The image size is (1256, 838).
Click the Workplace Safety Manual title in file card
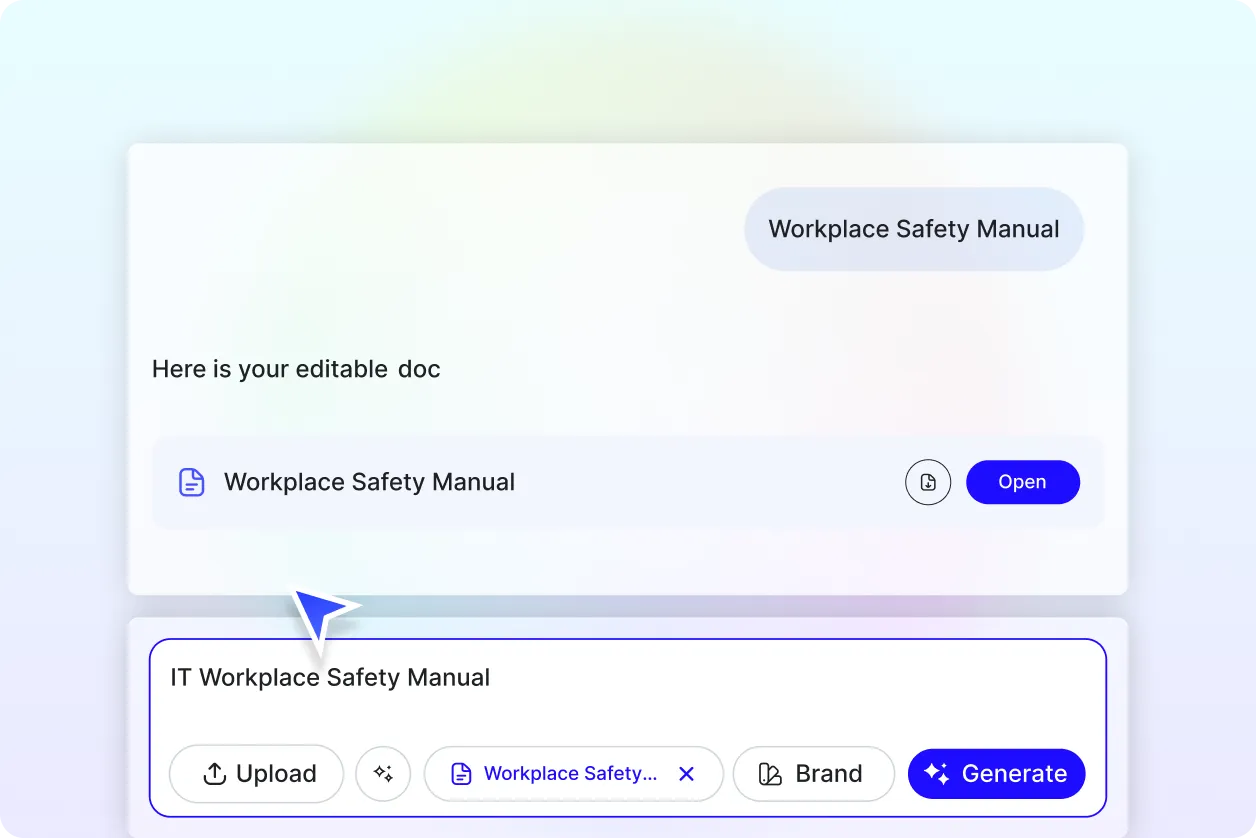pyautogui.click(x=369, y=482)
